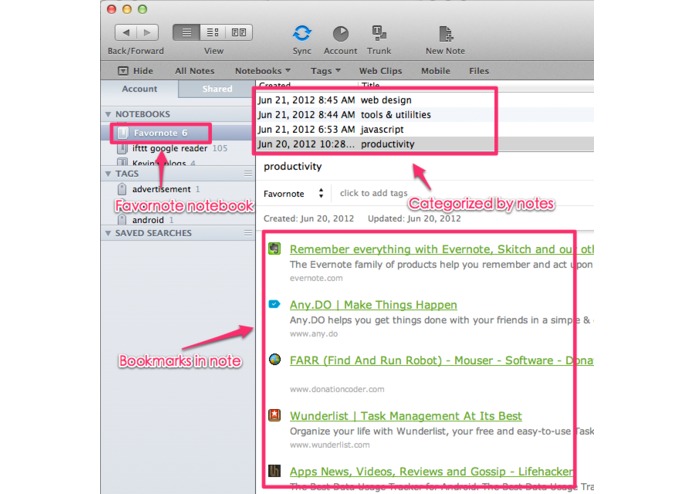
Task: Open the Lifehacker Apps News link
Action: point(431,471)
